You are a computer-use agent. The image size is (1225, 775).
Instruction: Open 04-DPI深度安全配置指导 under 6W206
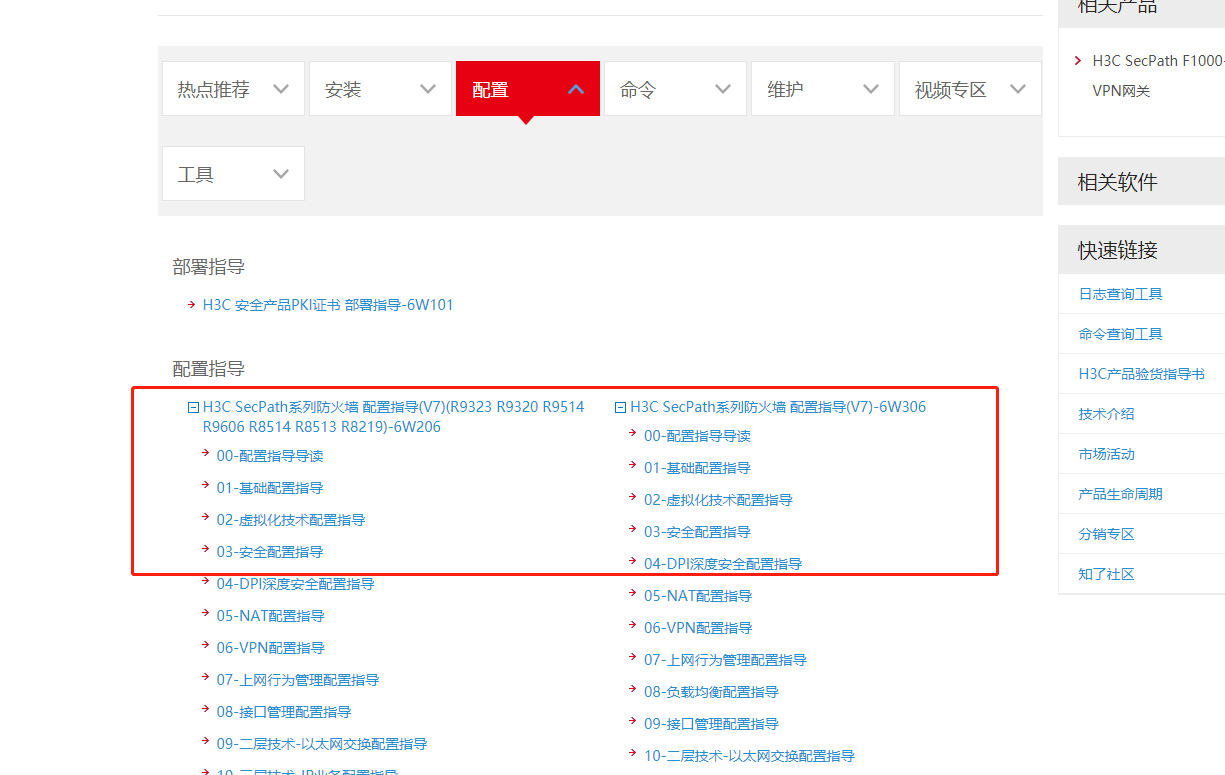click(x=295, y=584)
